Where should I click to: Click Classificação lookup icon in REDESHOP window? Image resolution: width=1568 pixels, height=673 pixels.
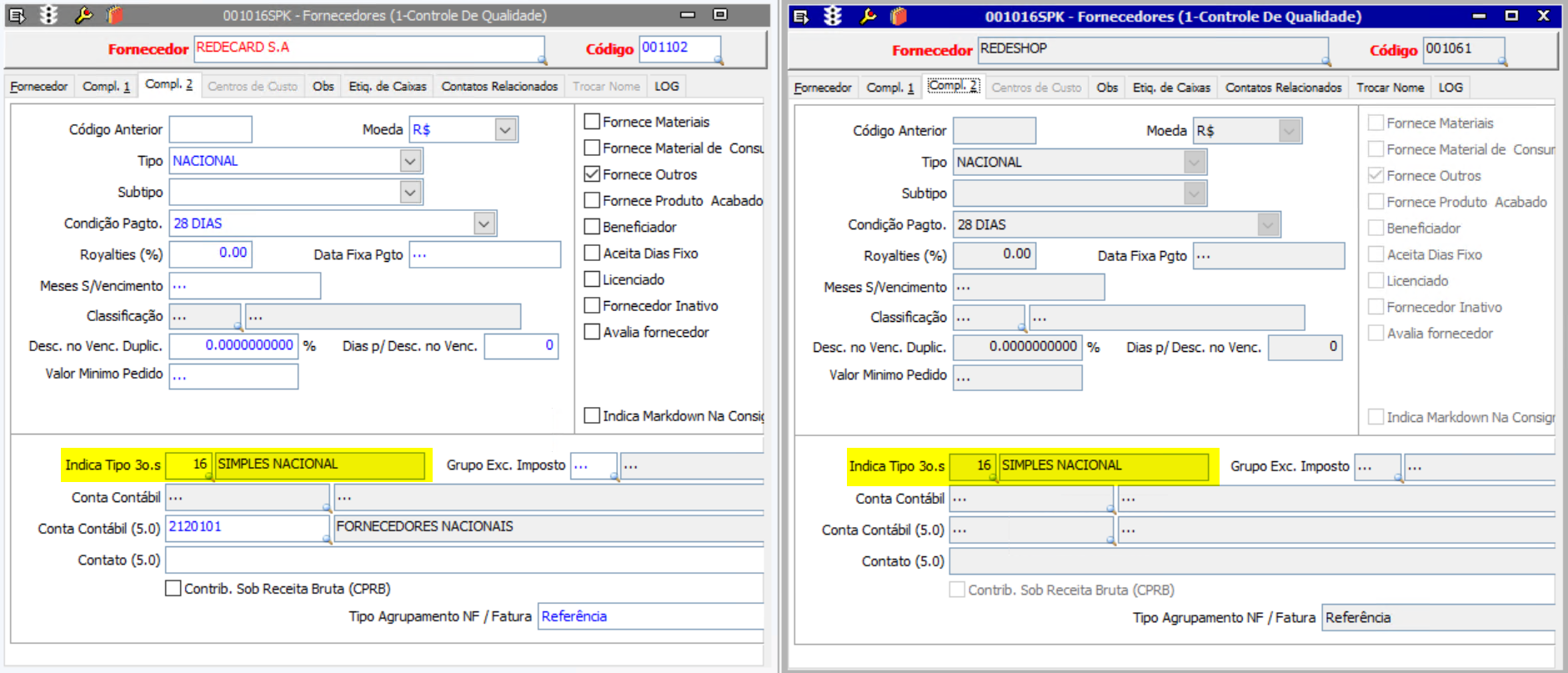1022,327
